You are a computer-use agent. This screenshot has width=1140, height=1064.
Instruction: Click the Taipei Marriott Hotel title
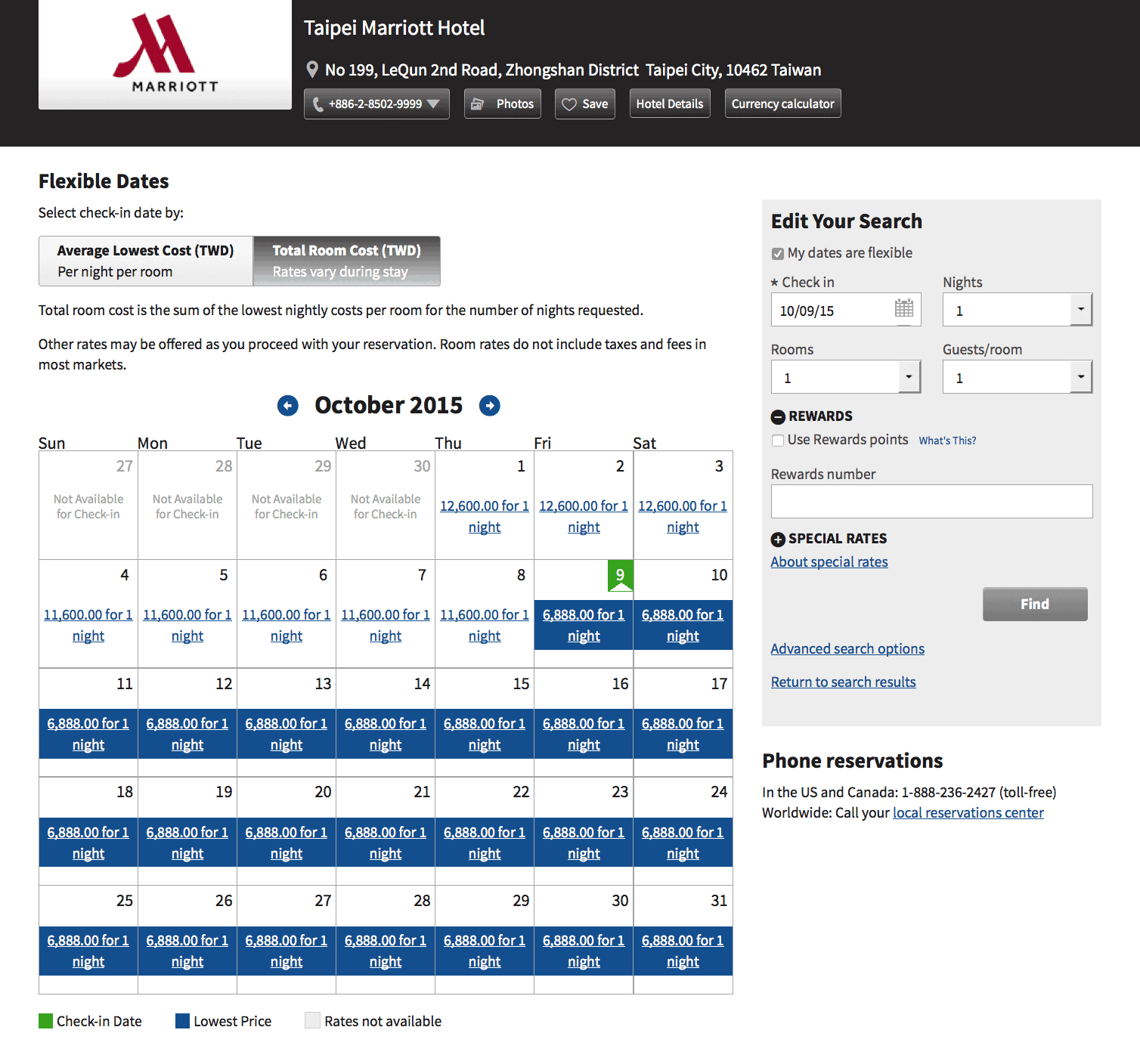click(394, 28)
